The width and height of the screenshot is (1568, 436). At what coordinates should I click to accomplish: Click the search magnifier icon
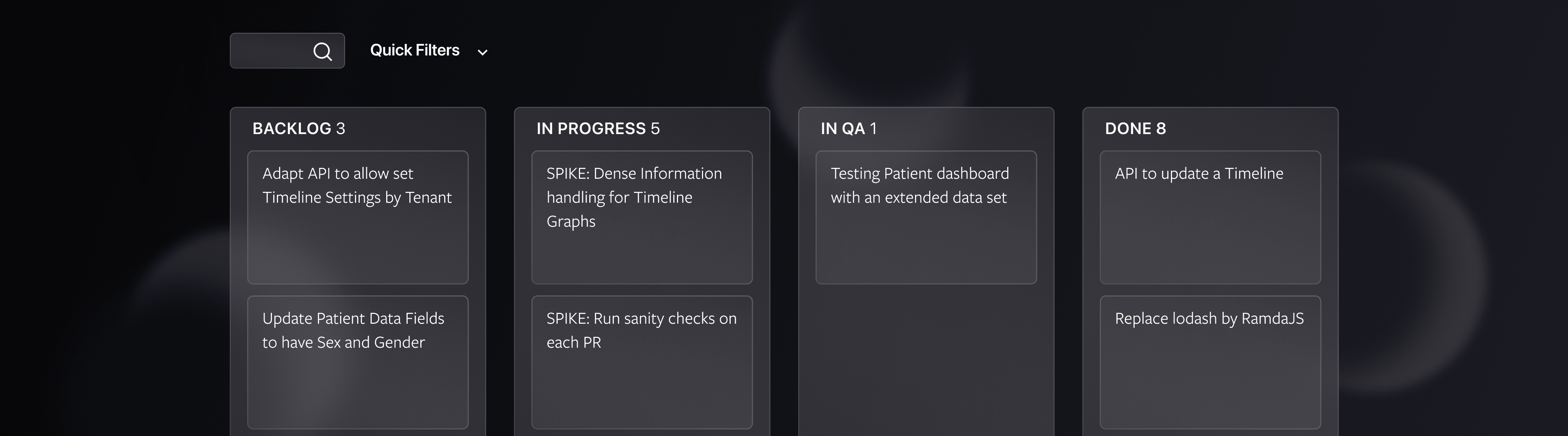click(323, 51)
